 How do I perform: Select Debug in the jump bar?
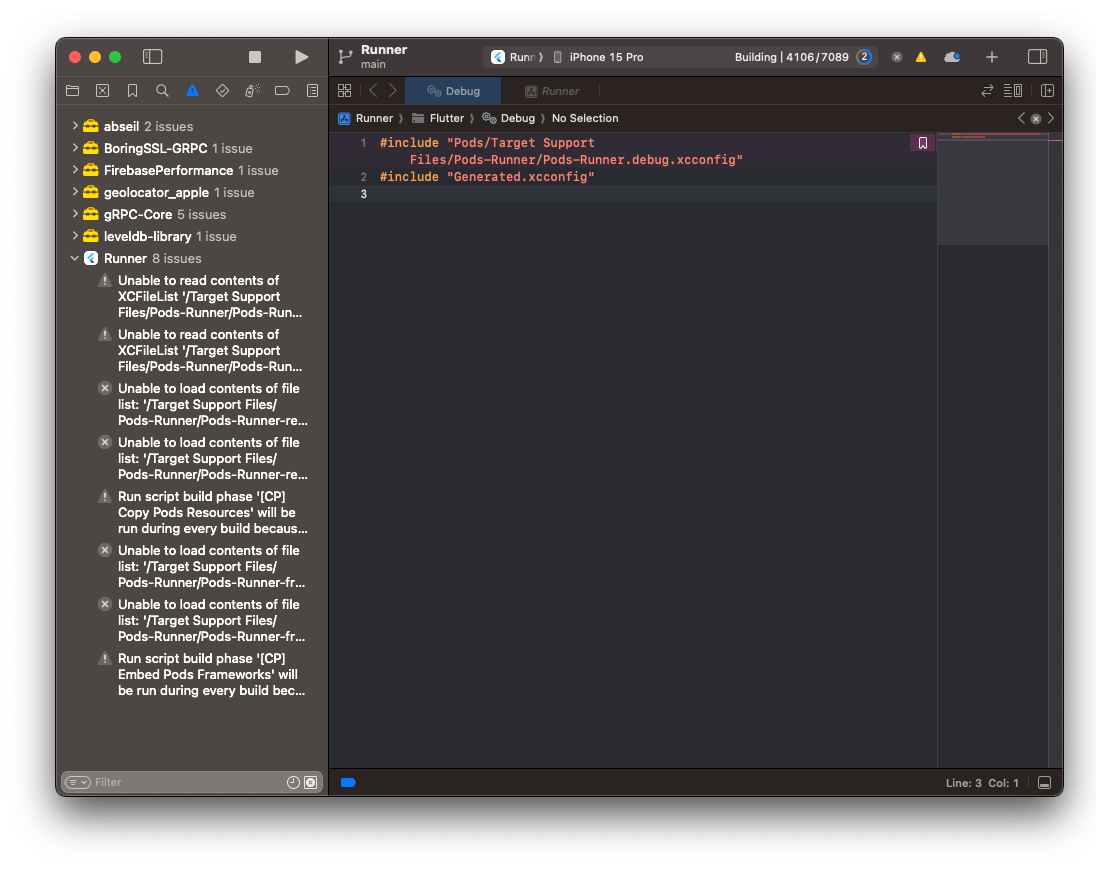click(x=509, y=118)
